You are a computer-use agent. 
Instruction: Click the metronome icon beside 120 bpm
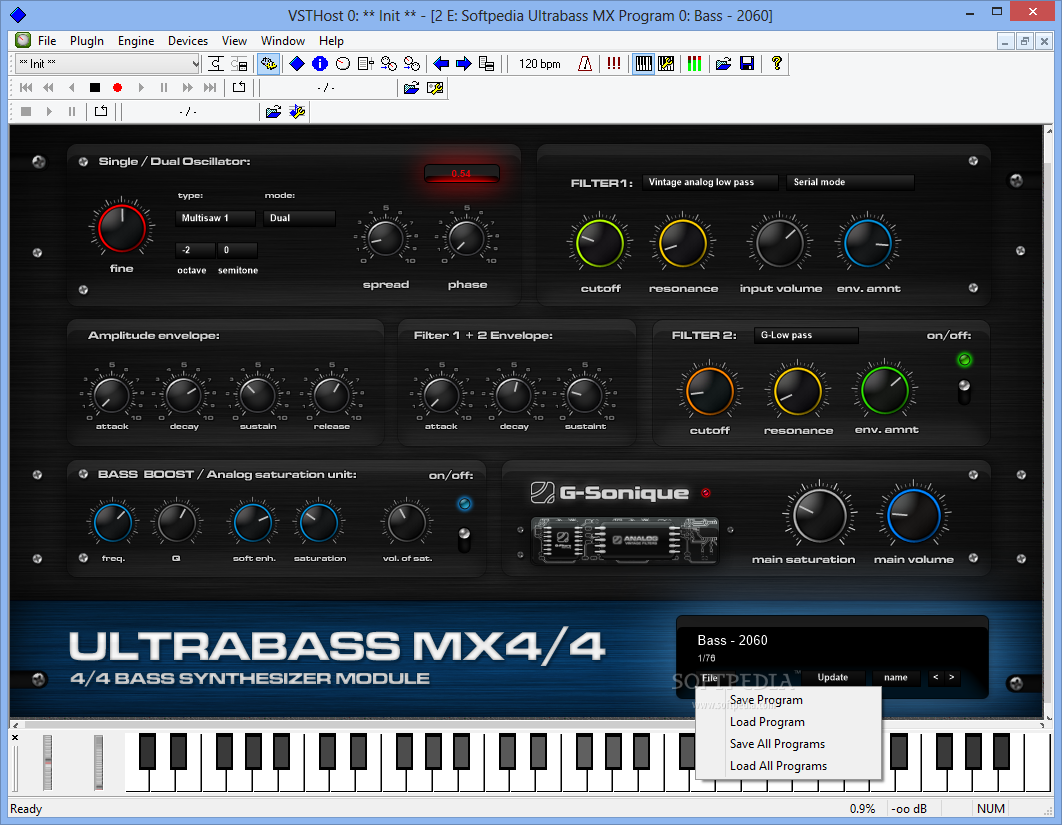click(x=585, y=64)
